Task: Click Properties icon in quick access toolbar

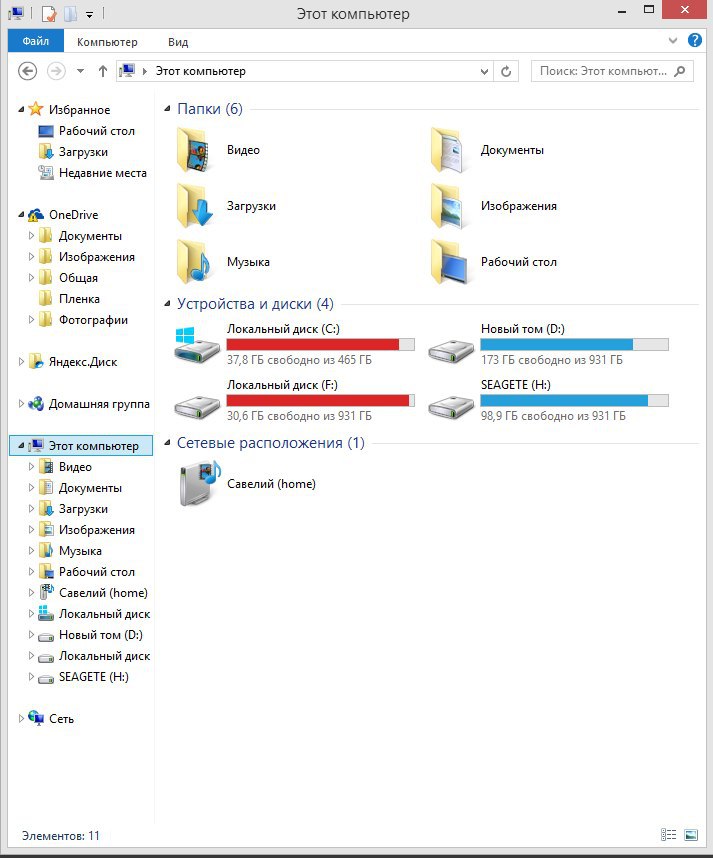Action: (49, 13)
